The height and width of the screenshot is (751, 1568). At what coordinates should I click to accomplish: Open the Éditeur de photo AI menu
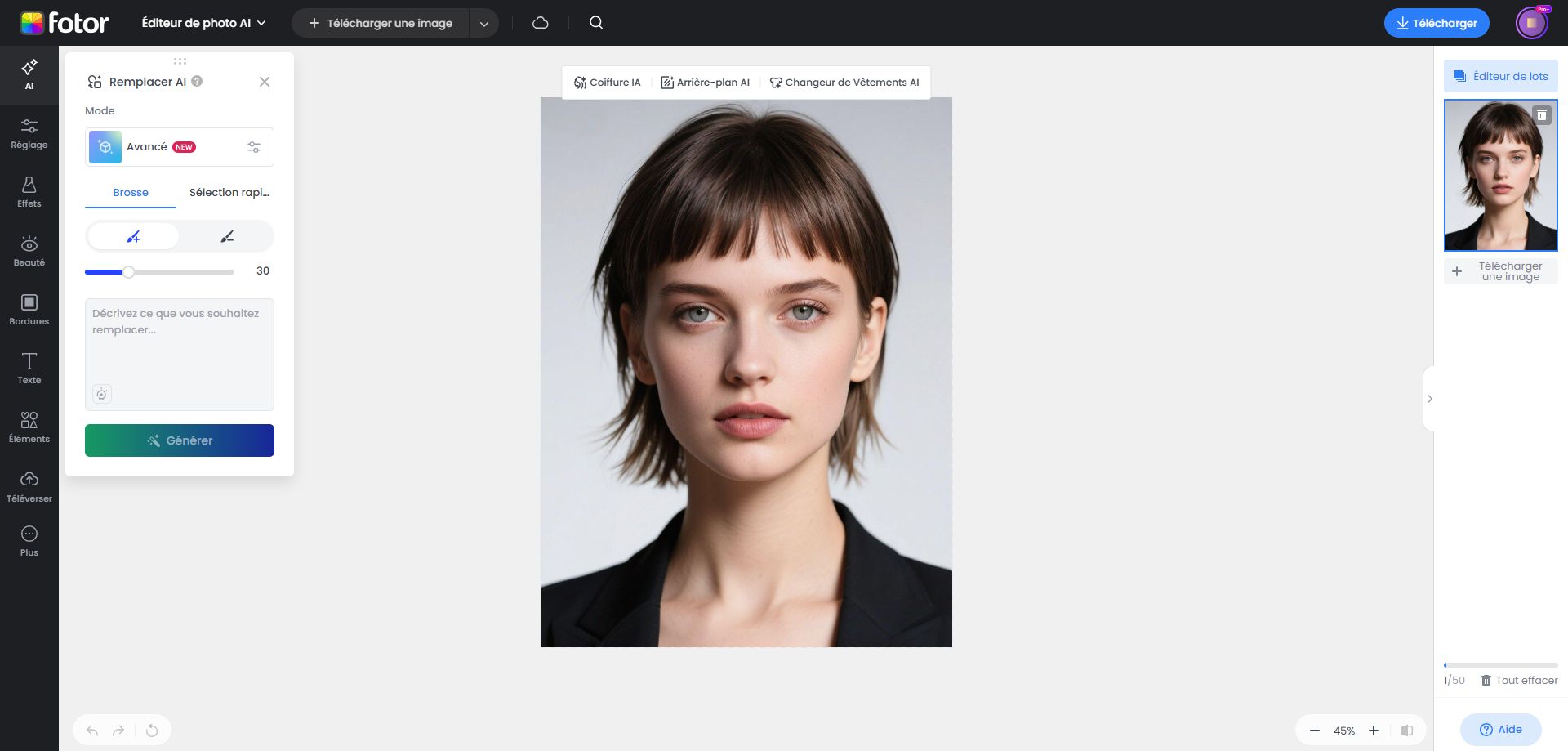202,23
